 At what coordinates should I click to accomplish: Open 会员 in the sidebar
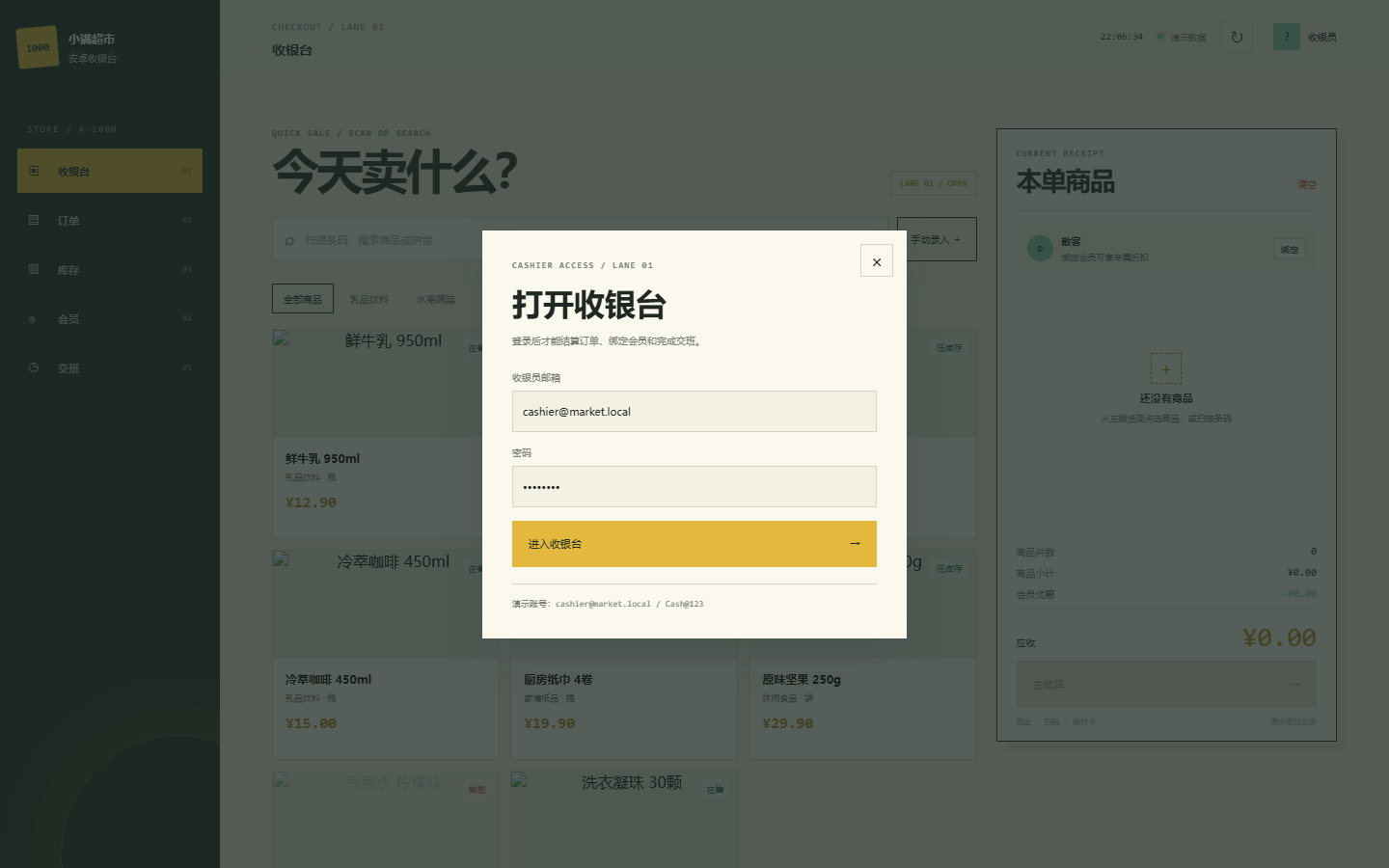click(110, 318)
